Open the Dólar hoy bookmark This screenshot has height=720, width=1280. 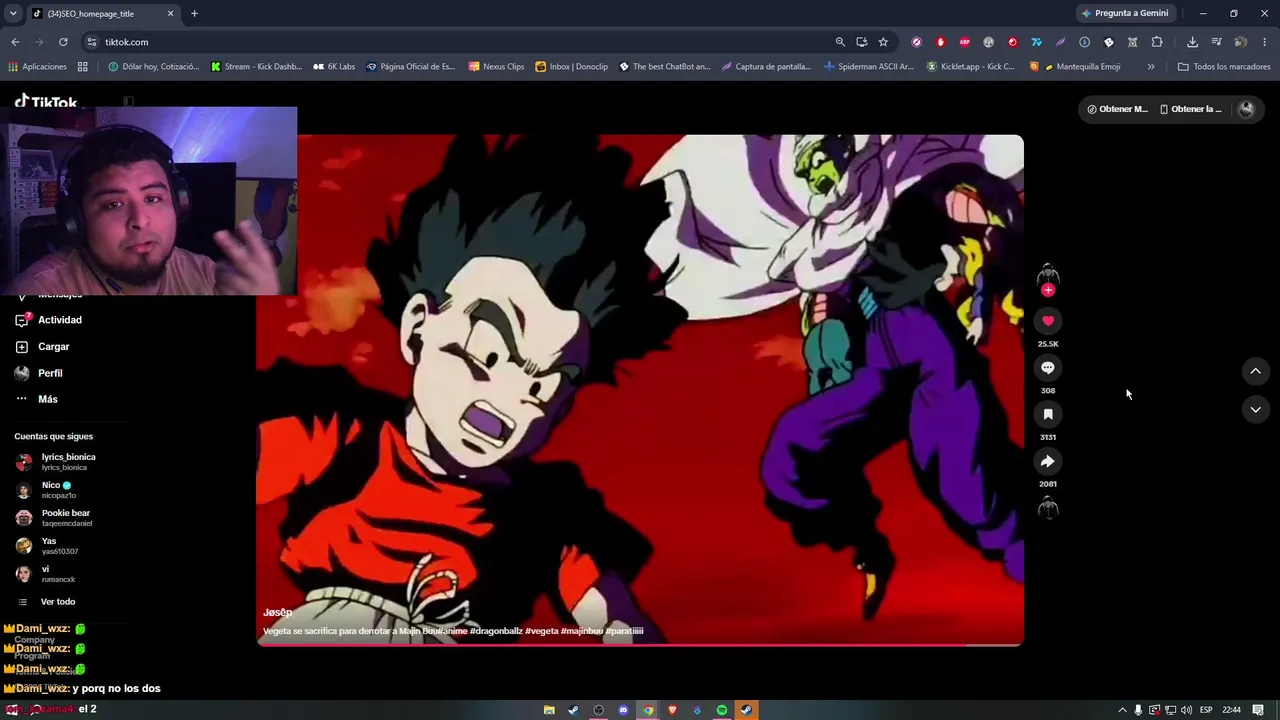(153, 67)
